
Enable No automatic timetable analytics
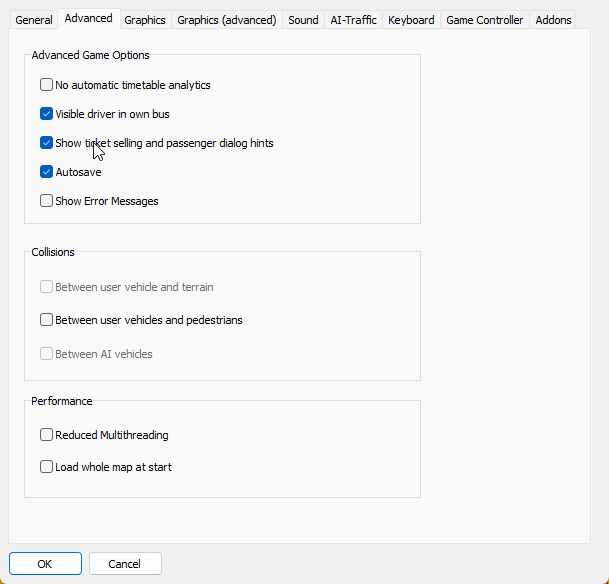46,85
